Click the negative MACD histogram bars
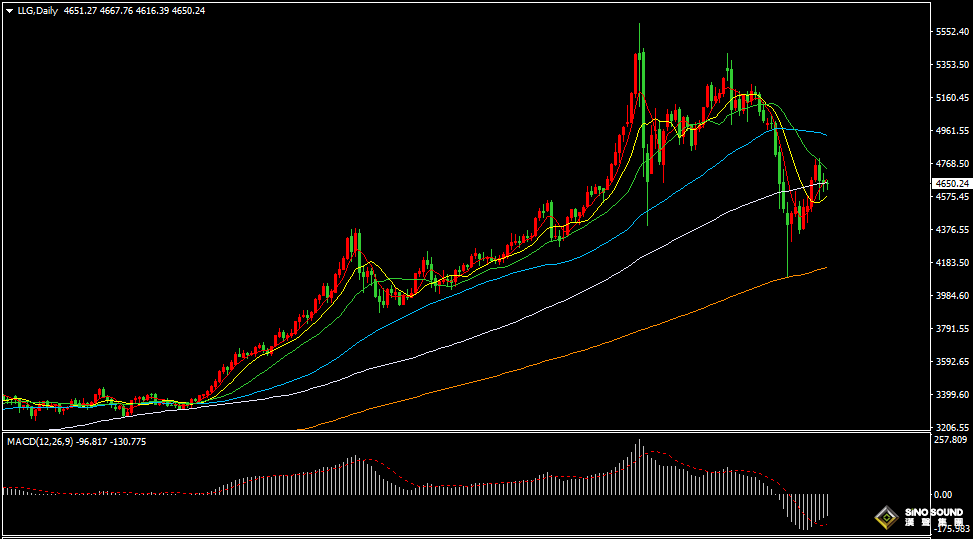The height and width of the screenshot is (539, 973). coord(806,508)
